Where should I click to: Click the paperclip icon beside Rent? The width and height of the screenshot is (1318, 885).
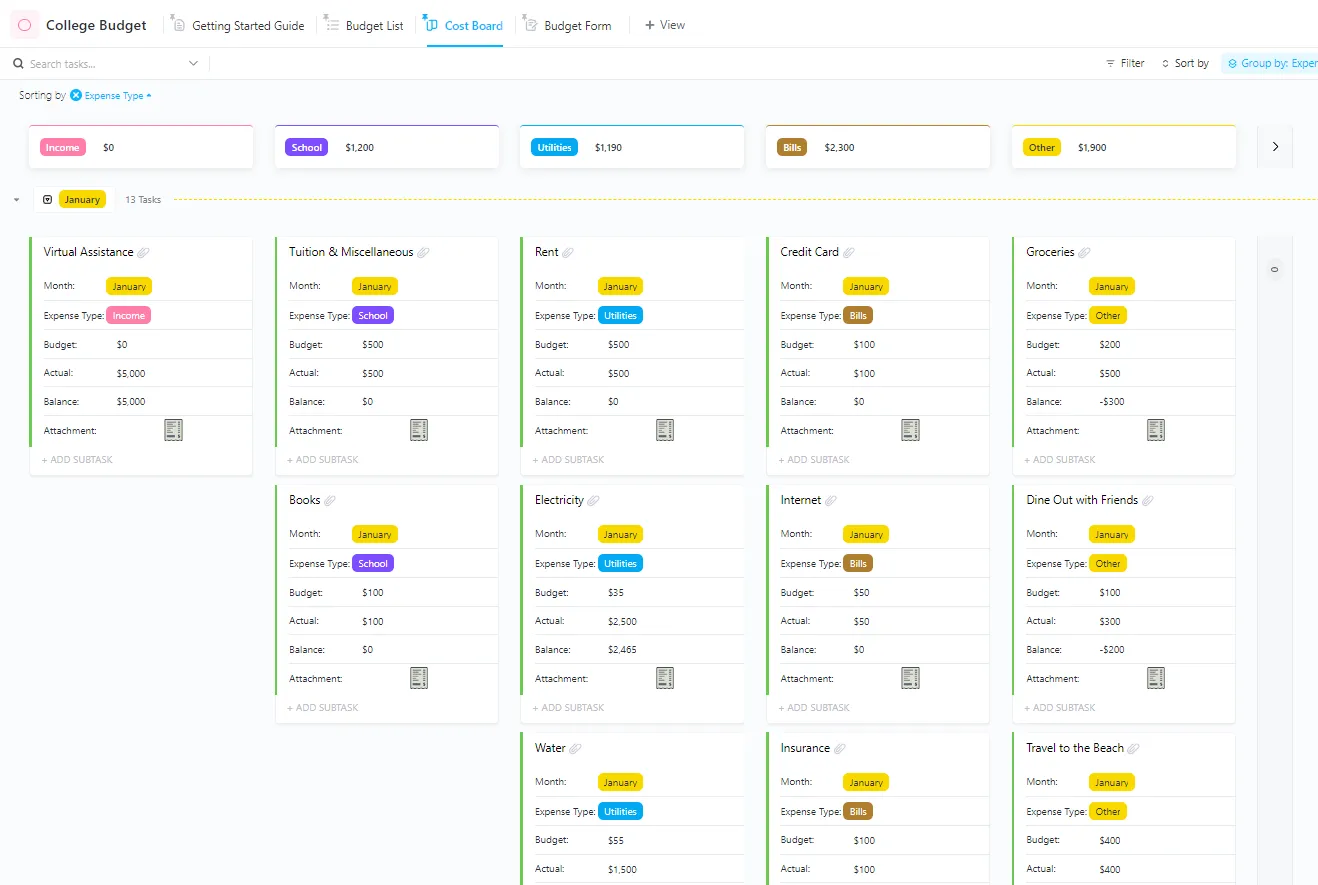tap(569, 253)
